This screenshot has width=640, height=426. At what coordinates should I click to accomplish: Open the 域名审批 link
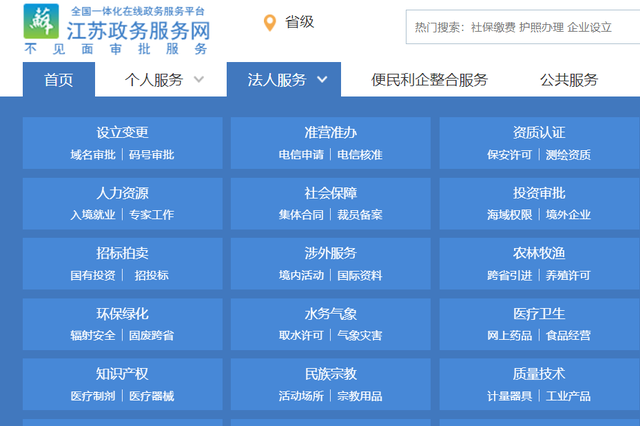[93, 155]
